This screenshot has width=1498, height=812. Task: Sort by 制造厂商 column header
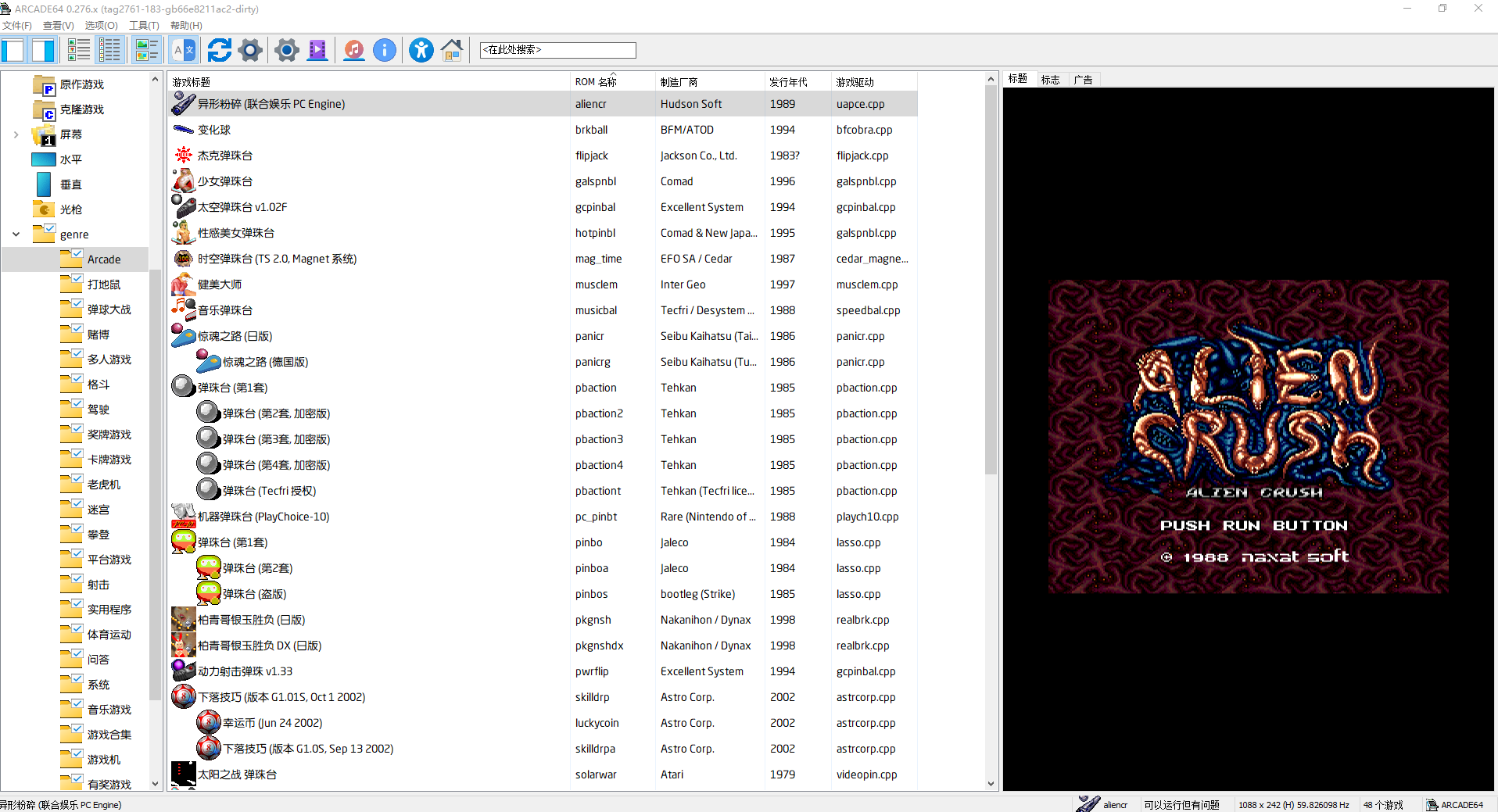pyautogui.click(x=710, y=81)
